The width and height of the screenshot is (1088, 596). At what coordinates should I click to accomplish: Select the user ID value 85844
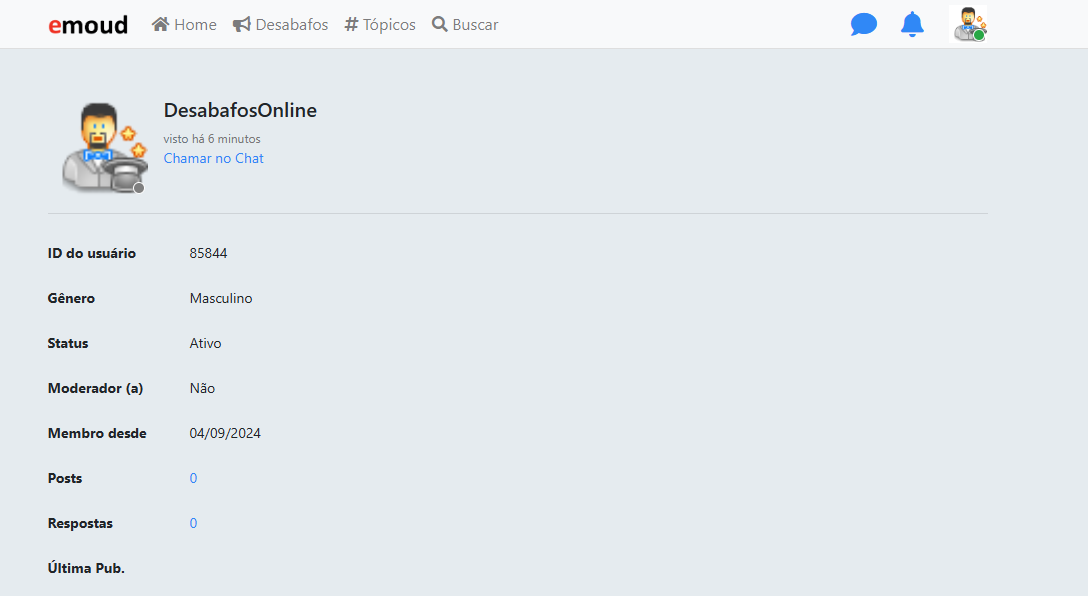tap(208, 253)
